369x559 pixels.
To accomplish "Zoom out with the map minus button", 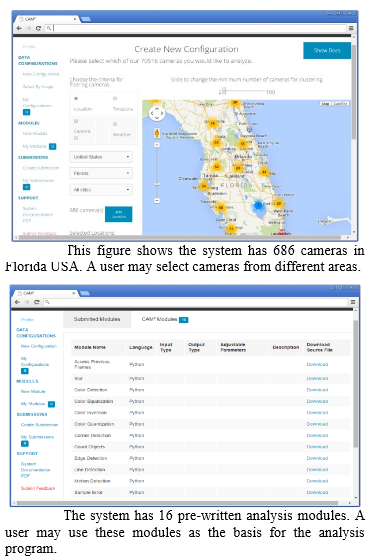I will [x=157, y=201].
